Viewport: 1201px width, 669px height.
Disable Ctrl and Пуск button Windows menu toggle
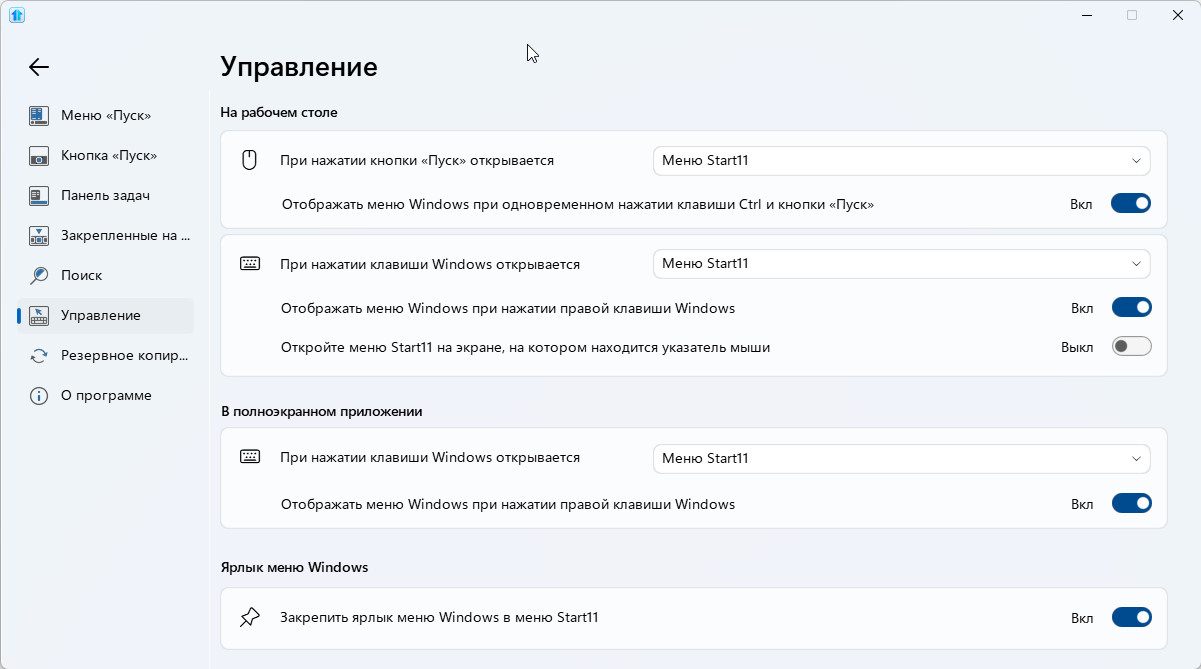tap(1130, 204)
